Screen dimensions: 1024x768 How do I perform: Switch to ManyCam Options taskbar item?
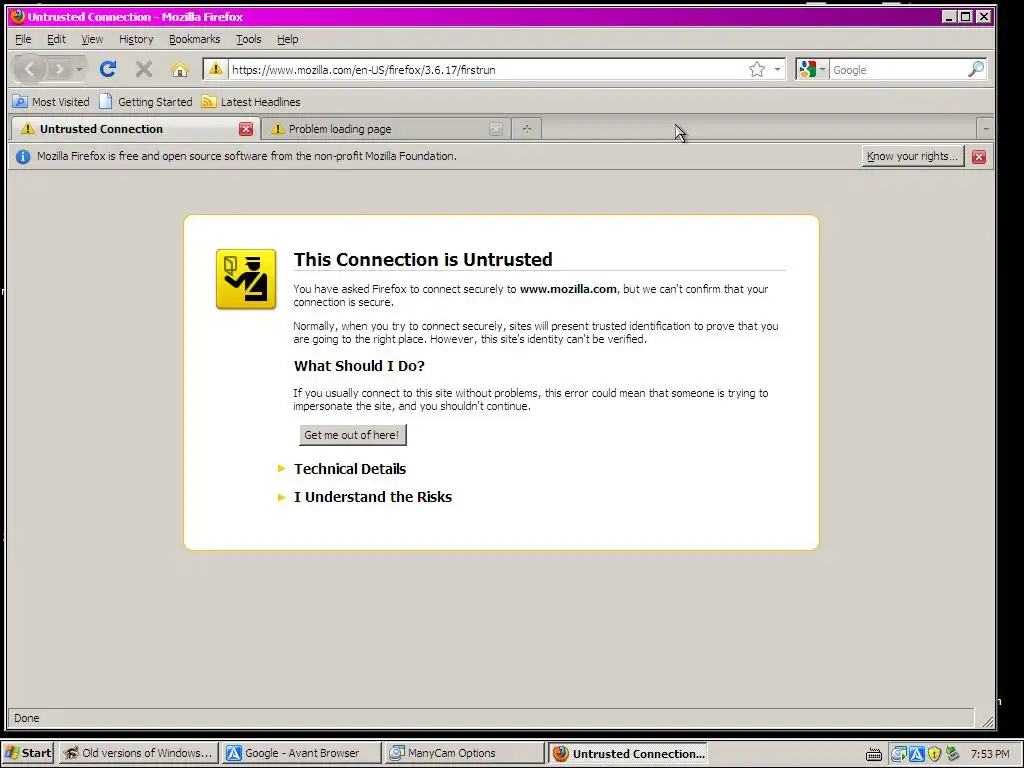pyautogui.click(x=463, y=753)
